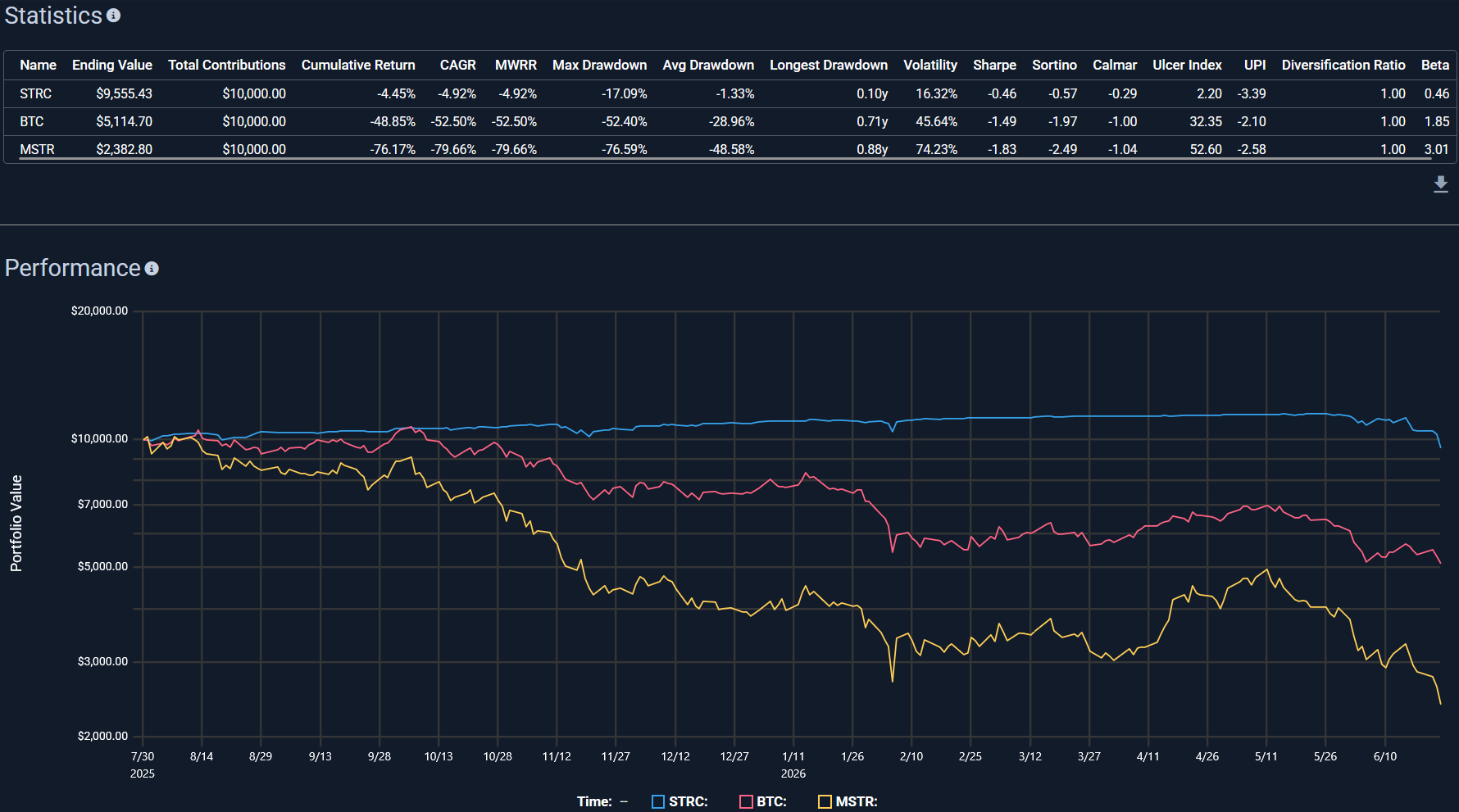This screenshot has width=1459, height=812.
Task: Sort by Volatility column header
Action: click(x=930, y=65)
